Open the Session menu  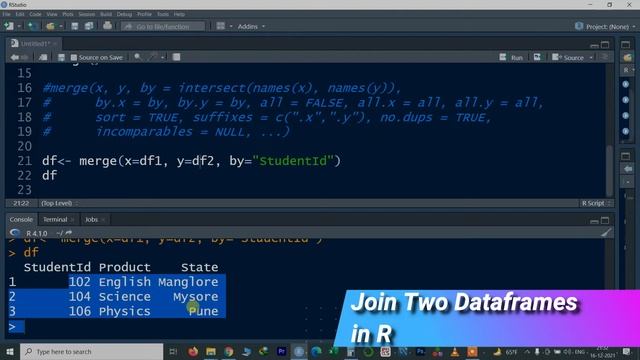(x=87, y=14)
